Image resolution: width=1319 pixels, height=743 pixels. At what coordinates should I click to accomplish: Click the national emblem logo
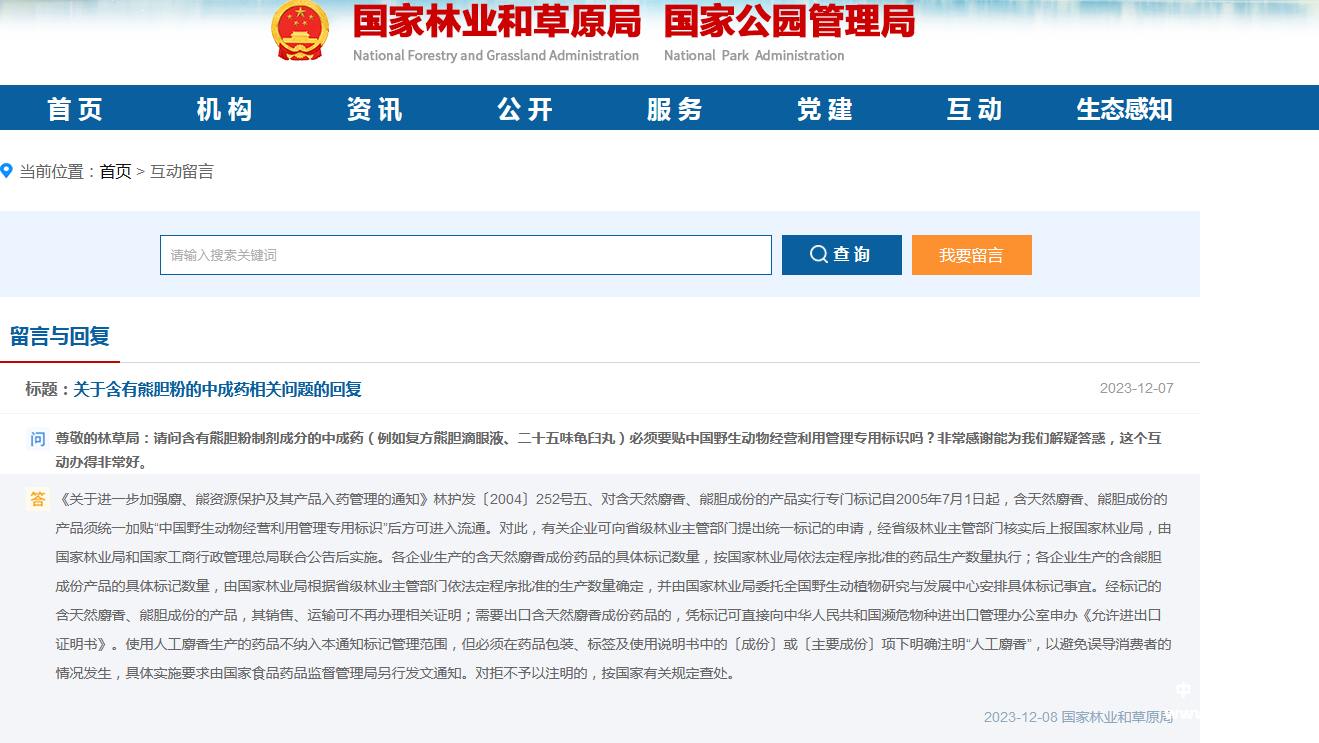point(300,30)
